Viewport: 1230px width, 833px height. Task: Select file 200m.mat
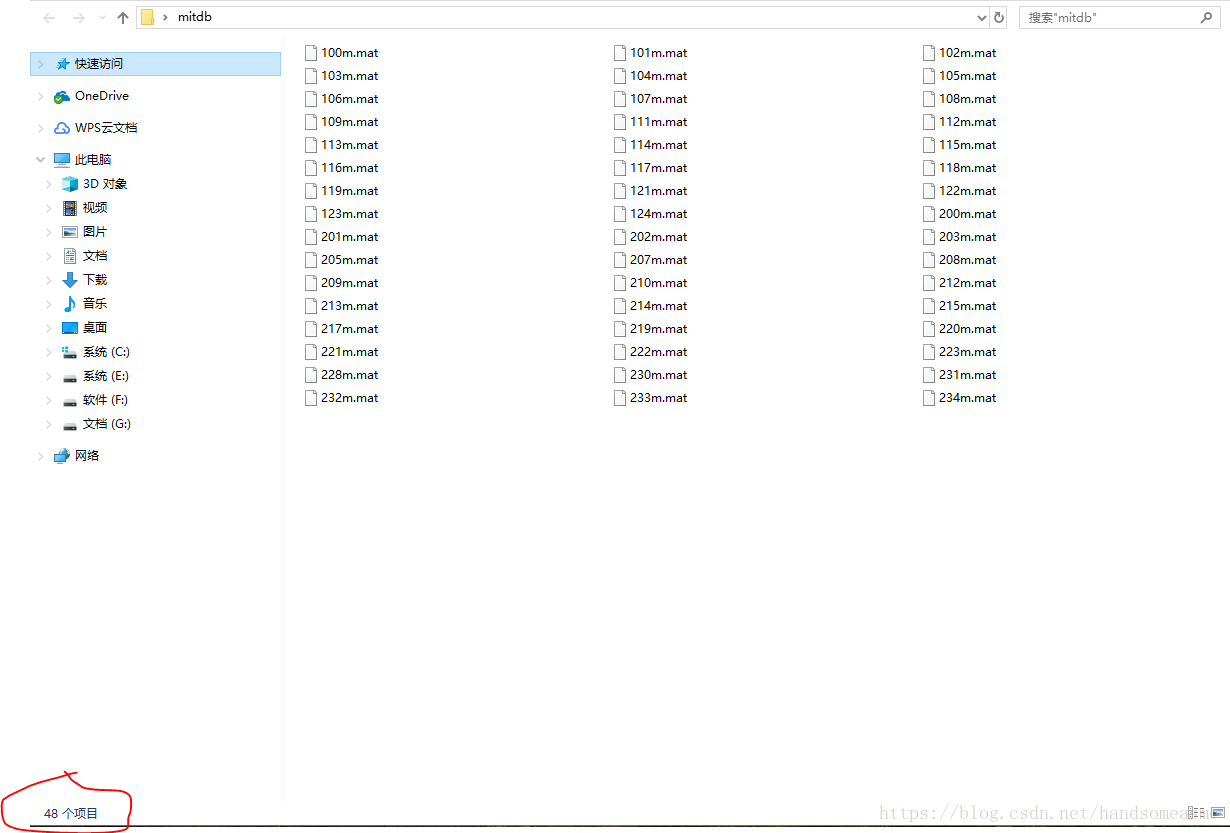(x=968, y=214)
